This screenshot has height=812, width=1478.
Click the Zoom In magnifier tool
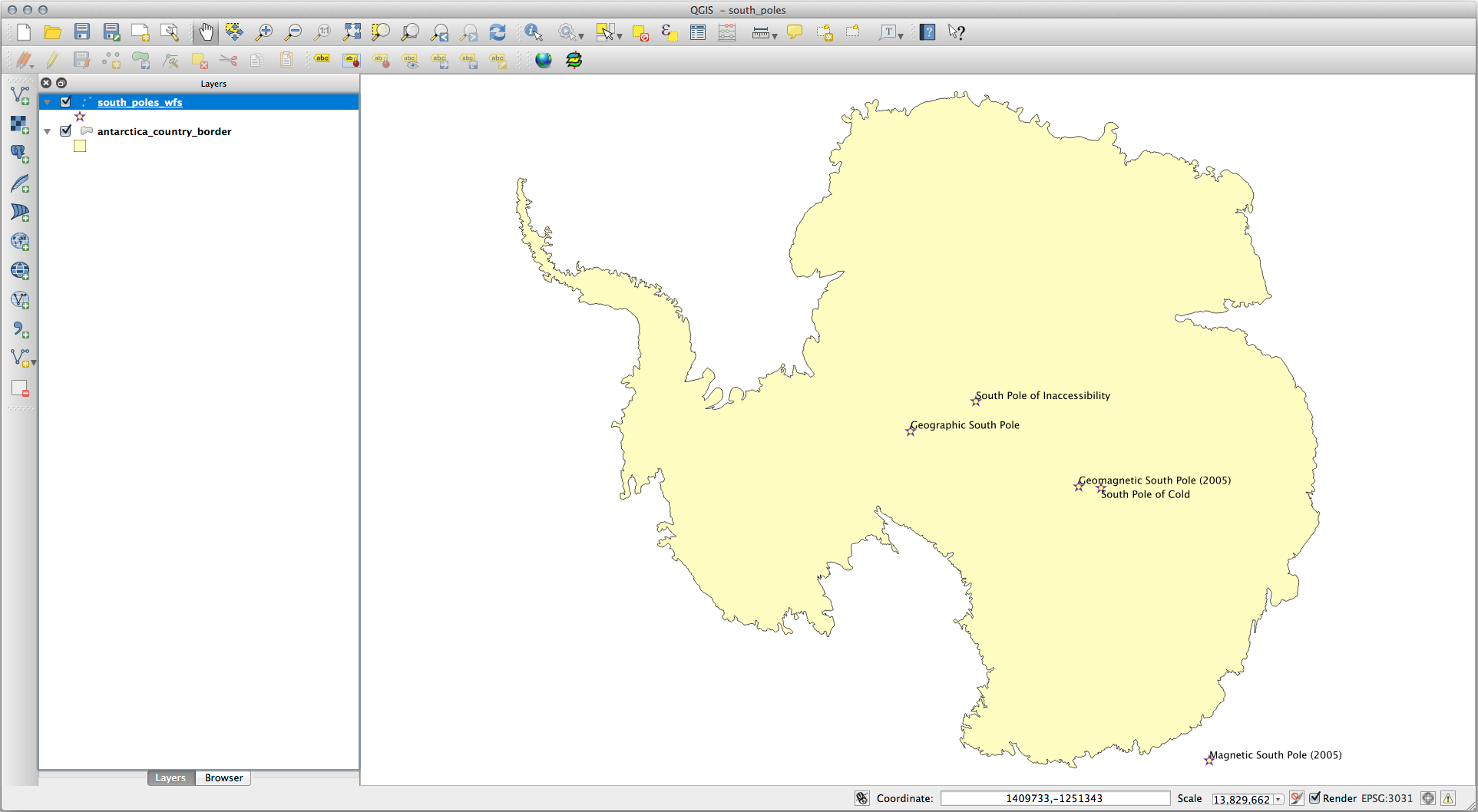[264, 32]
